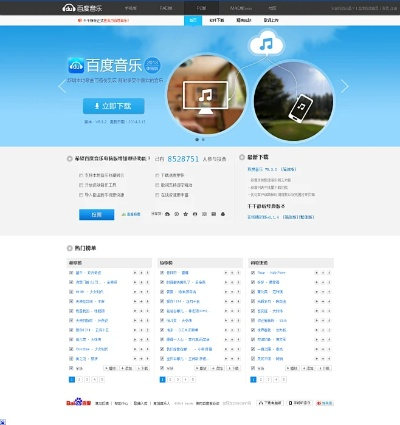Open the Roar - Katy Perry song link
This screenshot has height=425, width=400.
272,273
